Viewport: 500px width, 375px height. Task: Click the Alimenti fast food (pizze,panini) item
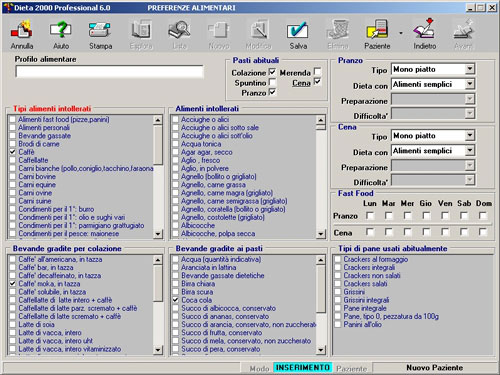click(64, 119)
